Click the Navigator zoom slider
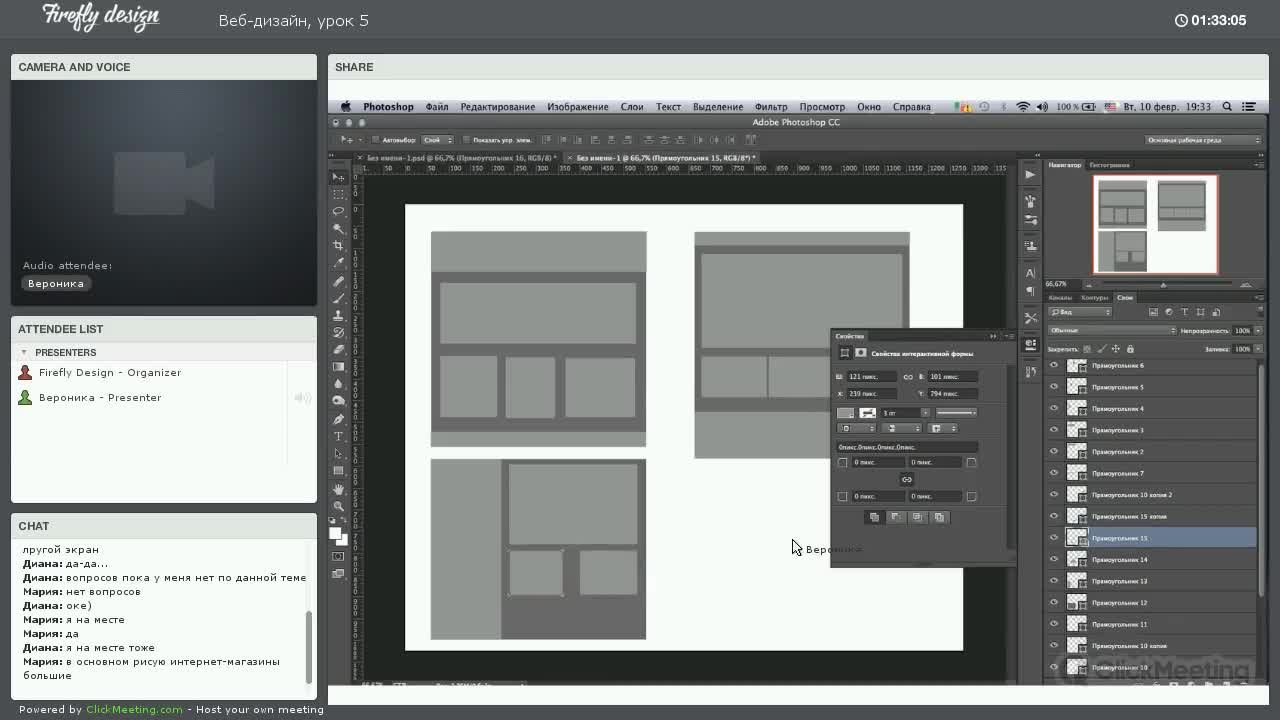Image resolution: width=1280 pixels, height=720 pixels. coord(1163,285)
